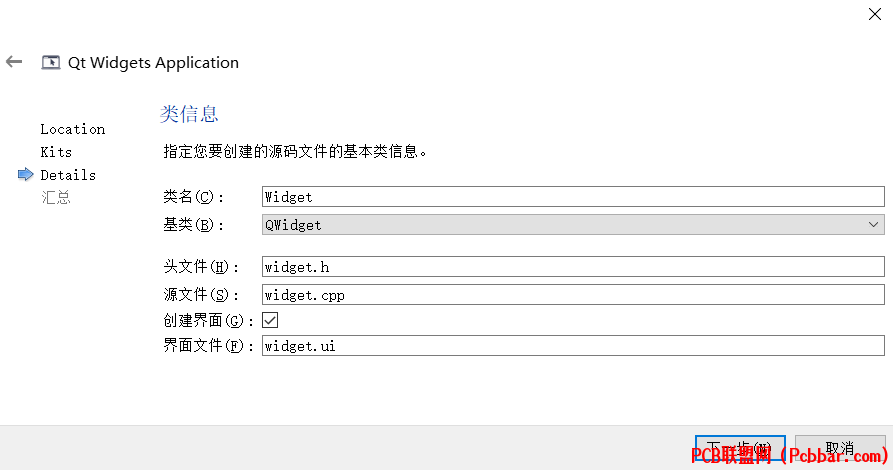Close the wizard dialog with X
The image size is (893, 470).
[x=875, y=14]
